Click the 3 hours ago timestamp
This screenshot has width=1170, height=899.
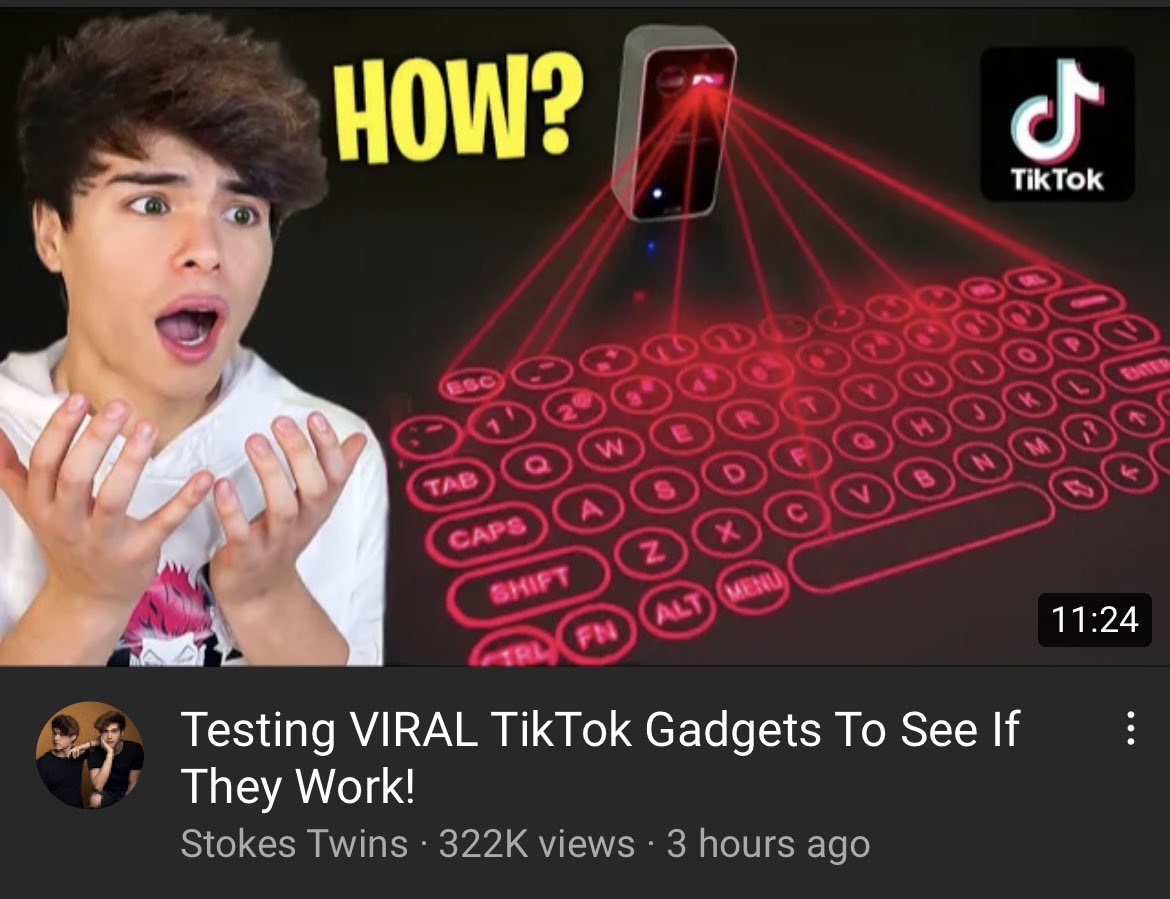click(769, 844)
